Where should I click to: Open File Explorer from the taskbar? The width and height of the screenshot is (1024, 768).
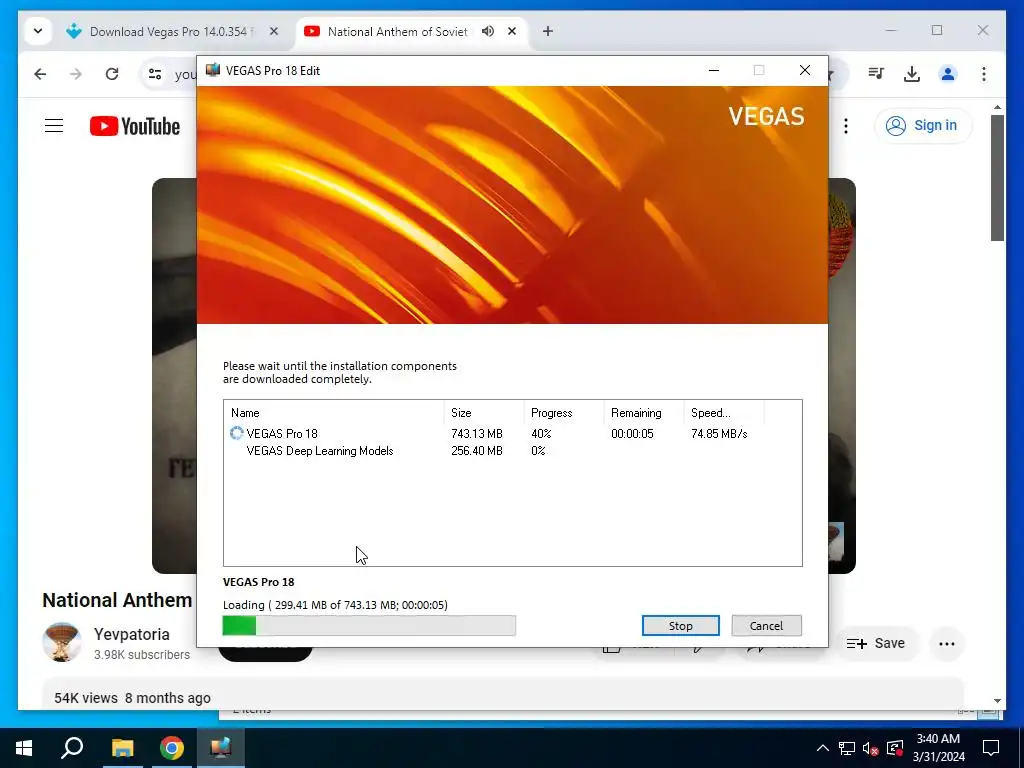[x=122, y=748]
